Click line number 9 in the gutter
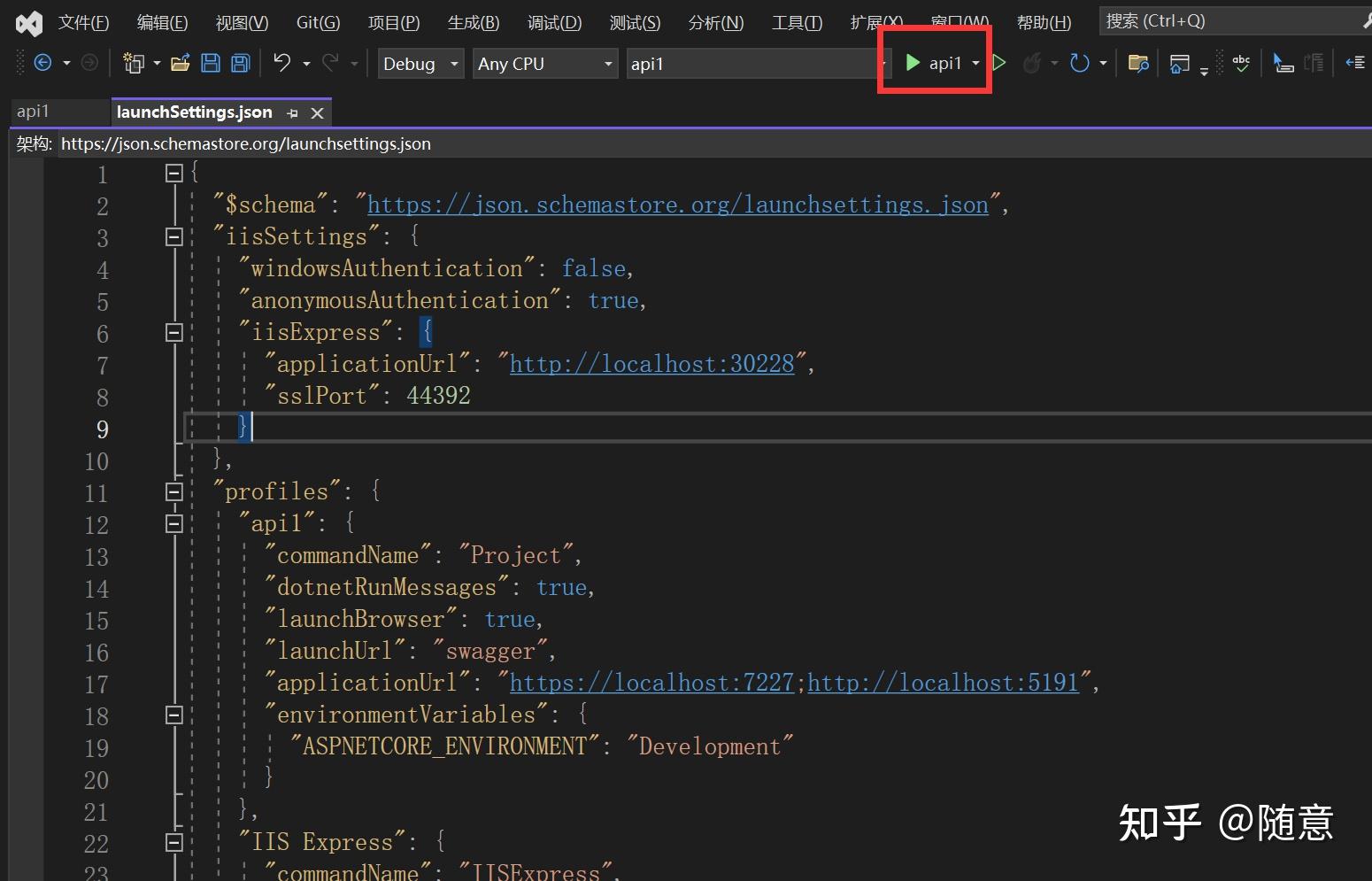Image resolution: width=1372 pixels, height=881 pixels. [103, 429]
